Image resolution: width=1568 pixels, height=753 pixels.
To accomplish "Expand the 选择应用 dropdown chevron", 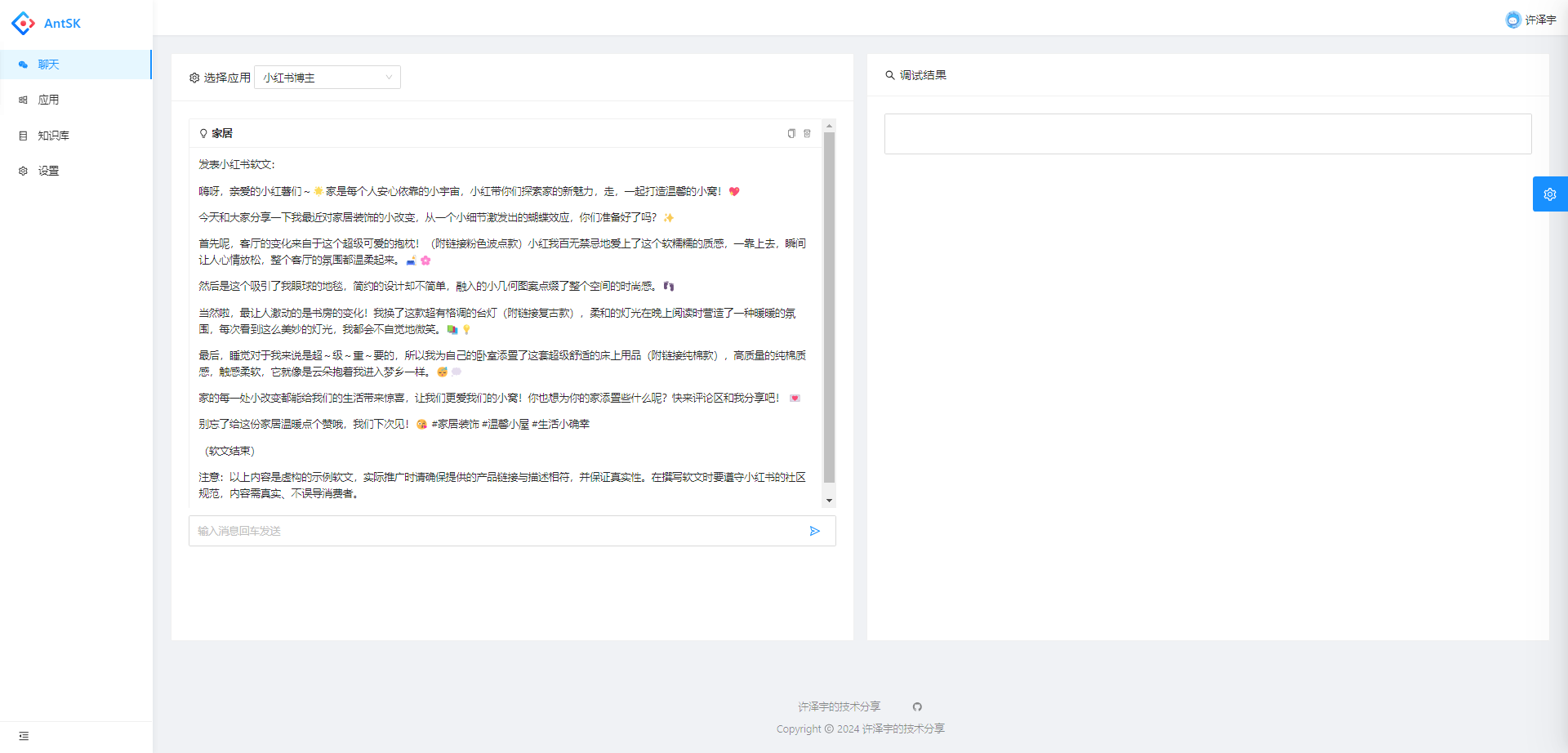I will pos(389,78).
